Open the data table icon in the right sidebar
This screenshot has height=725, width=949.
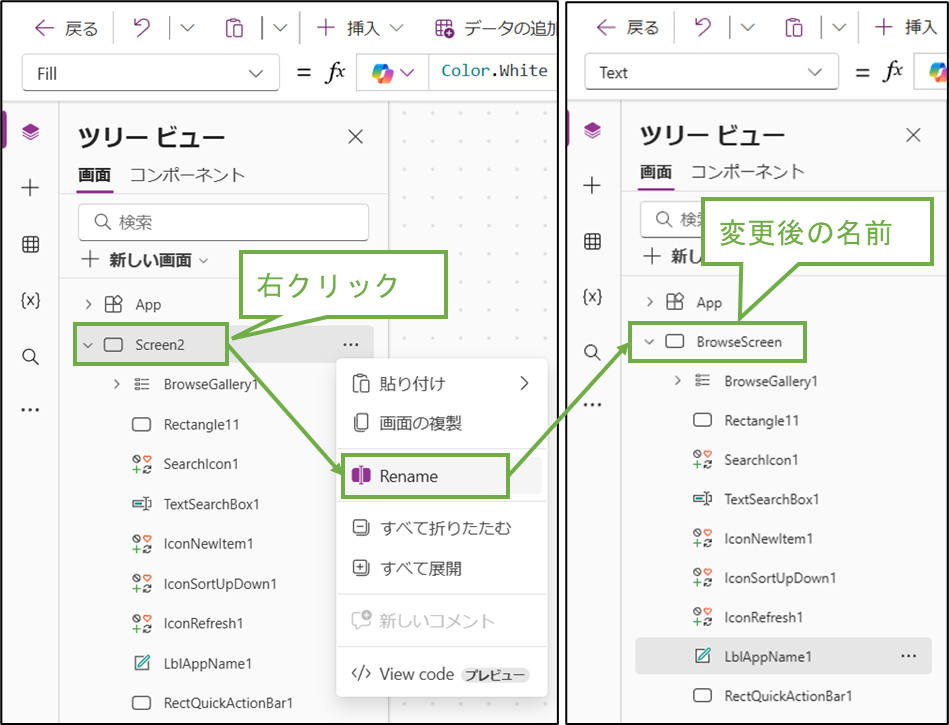[x=593, y=241]
